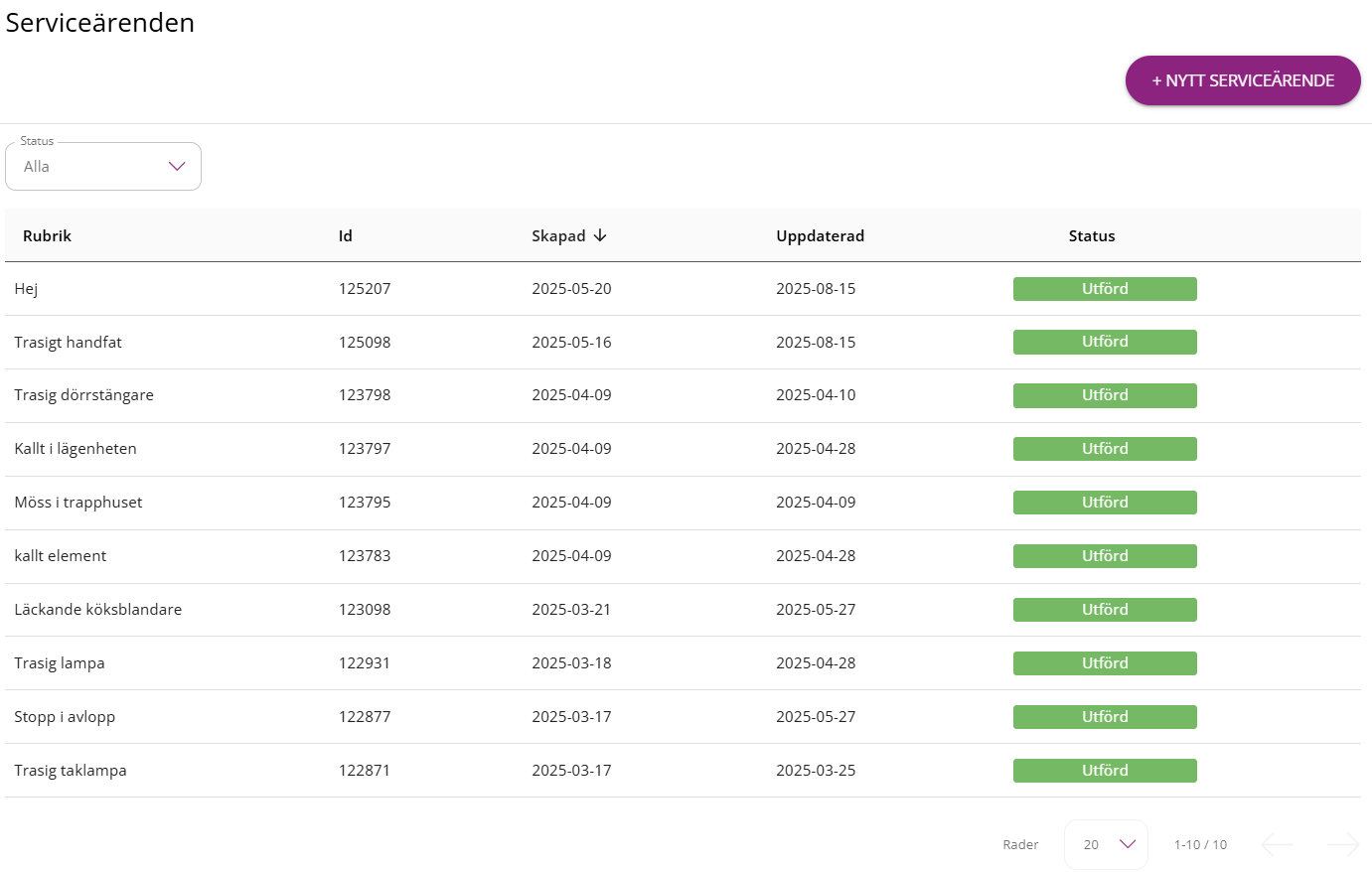Expand the rows-per-page dropdown showing 20
The width and height of the screenshot is (1372, 872).
click(1106, 844)
